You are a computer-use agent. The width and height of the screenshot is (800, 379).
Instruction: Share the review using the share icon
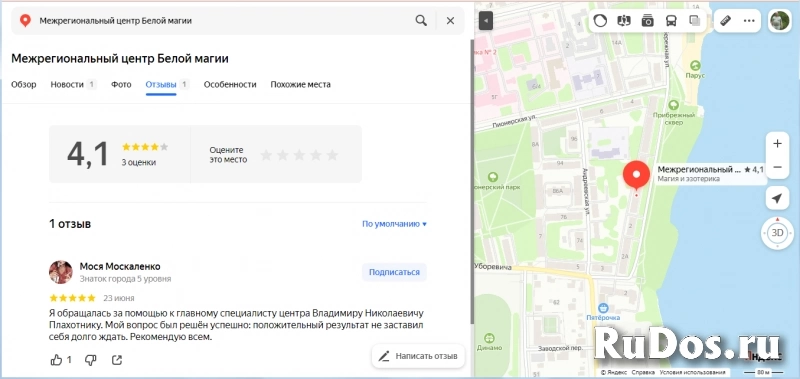[x=117, y=360]
